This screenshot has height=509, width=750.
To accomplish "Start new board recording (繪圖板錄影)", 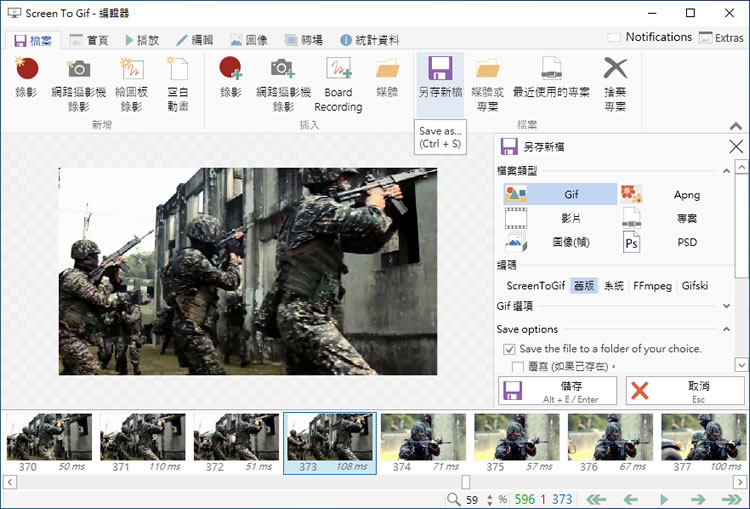I will click(131, 85).
